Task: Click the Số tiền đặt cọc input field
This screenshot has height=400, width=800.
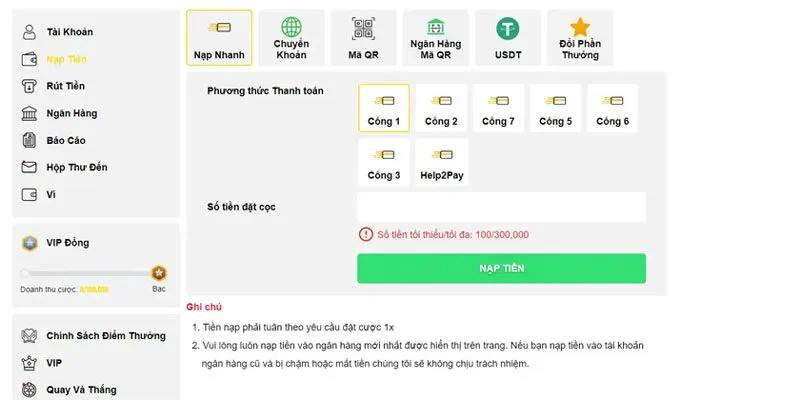Action: coord(501,207)
